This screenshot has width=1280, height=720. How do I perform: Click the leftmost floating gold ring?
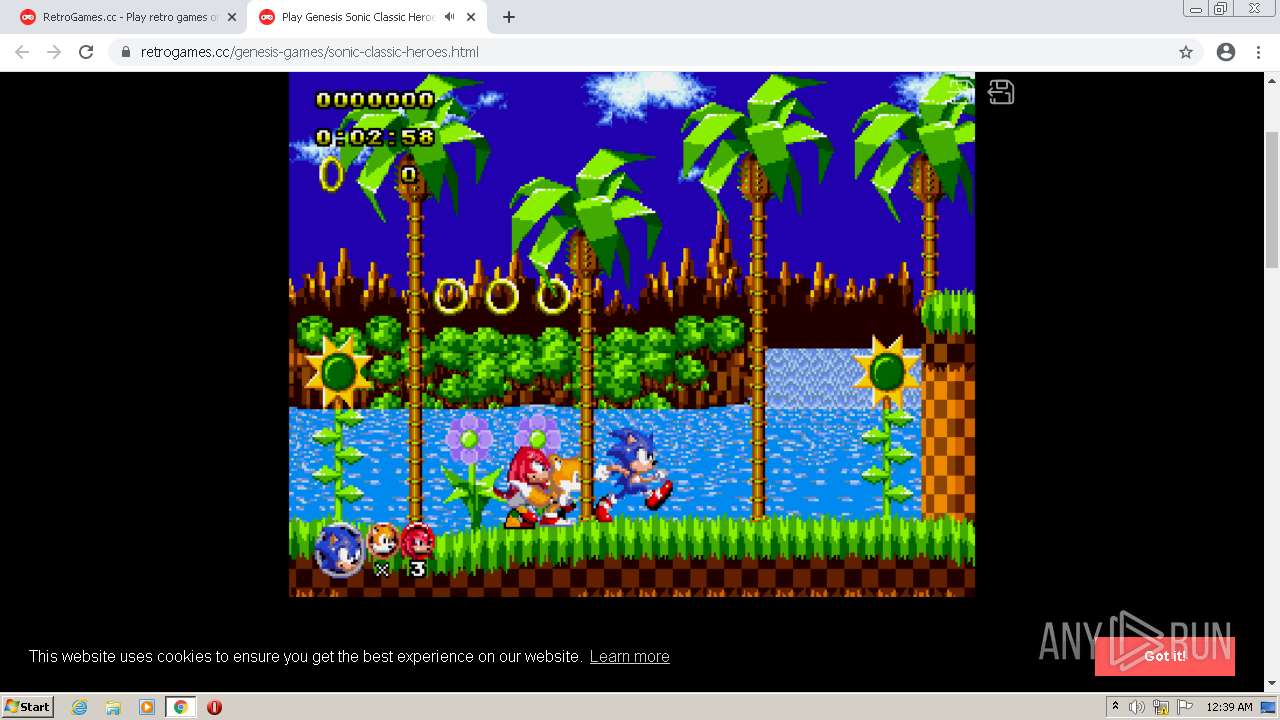[x=451, y=296]
